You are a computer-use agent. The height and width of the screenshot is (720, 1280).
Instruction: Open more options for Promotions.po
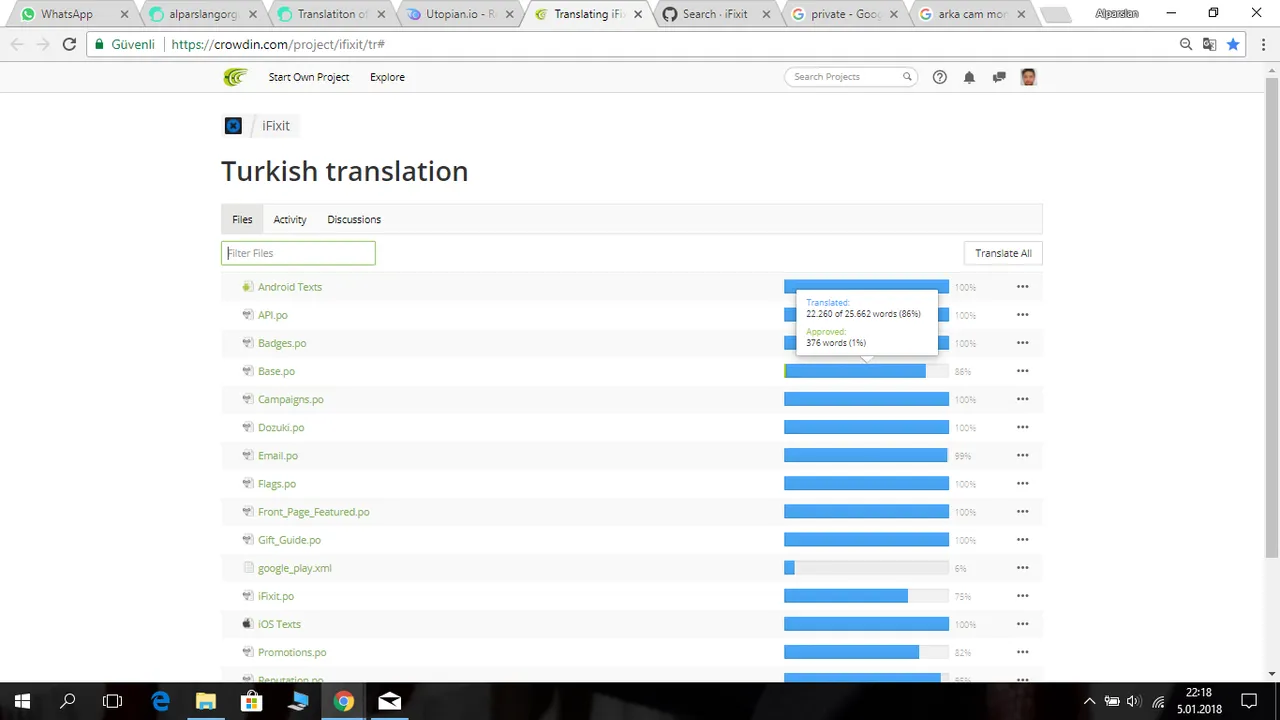click(x=1022, y=652)
